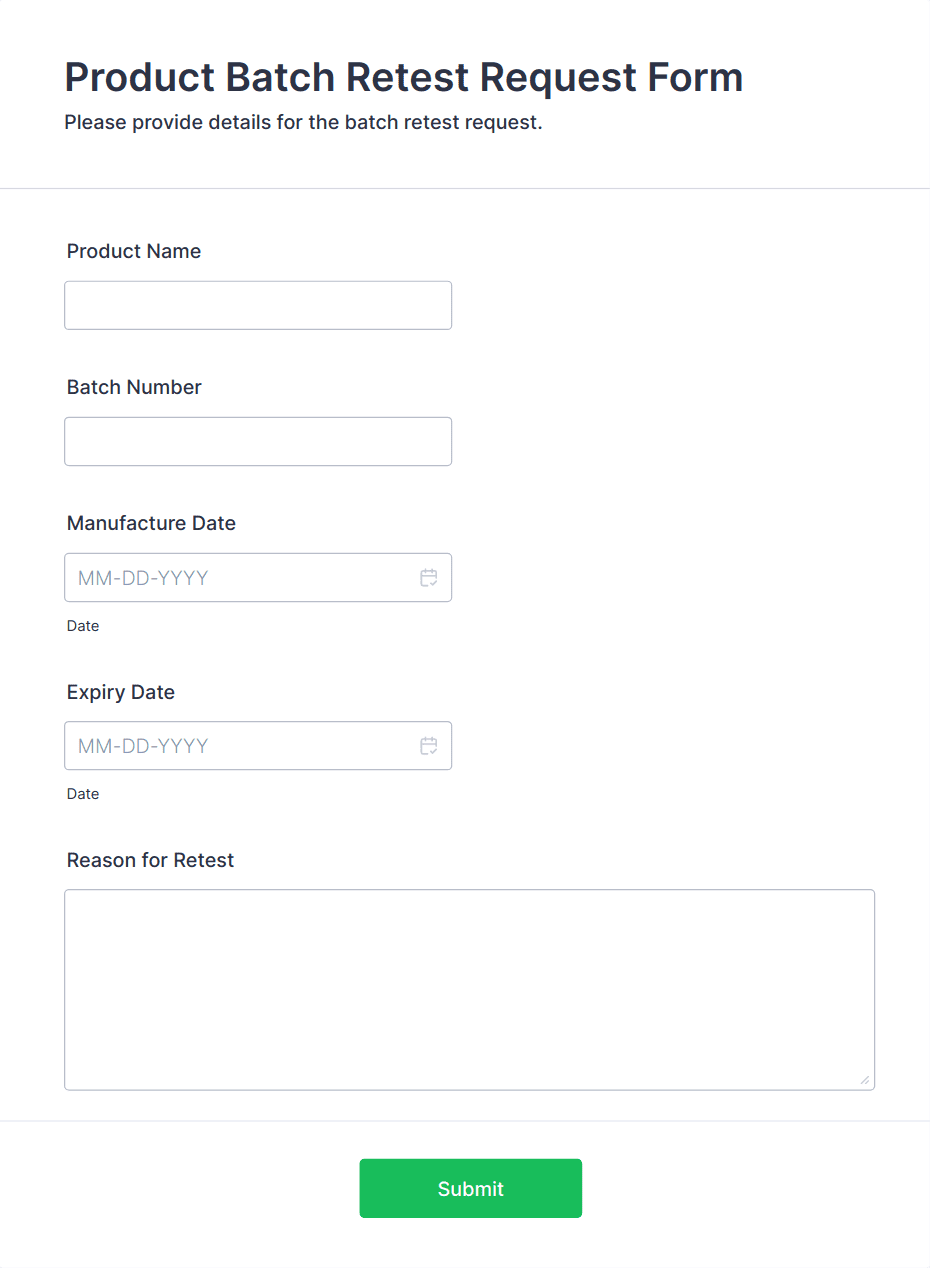Click into the Batch Number input box
930x1268 pixels.
coord(258,441)
